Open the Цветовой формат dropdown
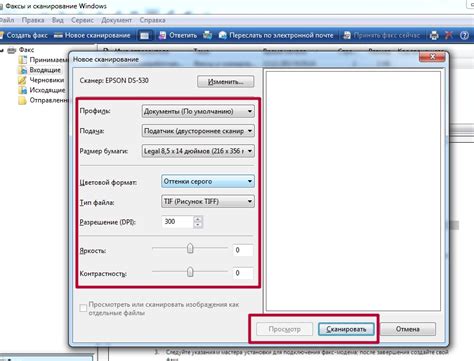474x361 pixels. pyautogui.click(x=208, y=181)
